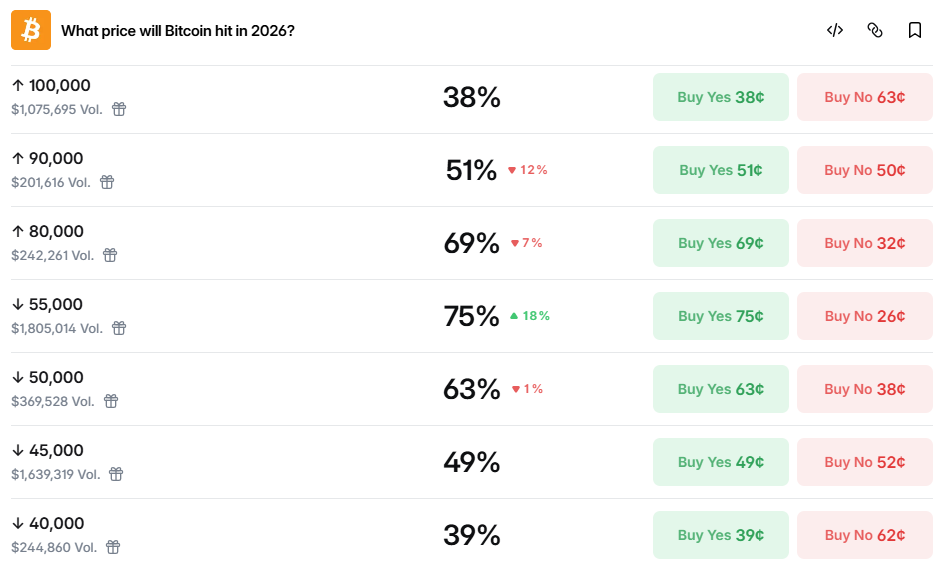942x571 pixels.
Task: Click gift icon beside $369,528 volume
Action: pyautogui.click(x=111, y=401)
